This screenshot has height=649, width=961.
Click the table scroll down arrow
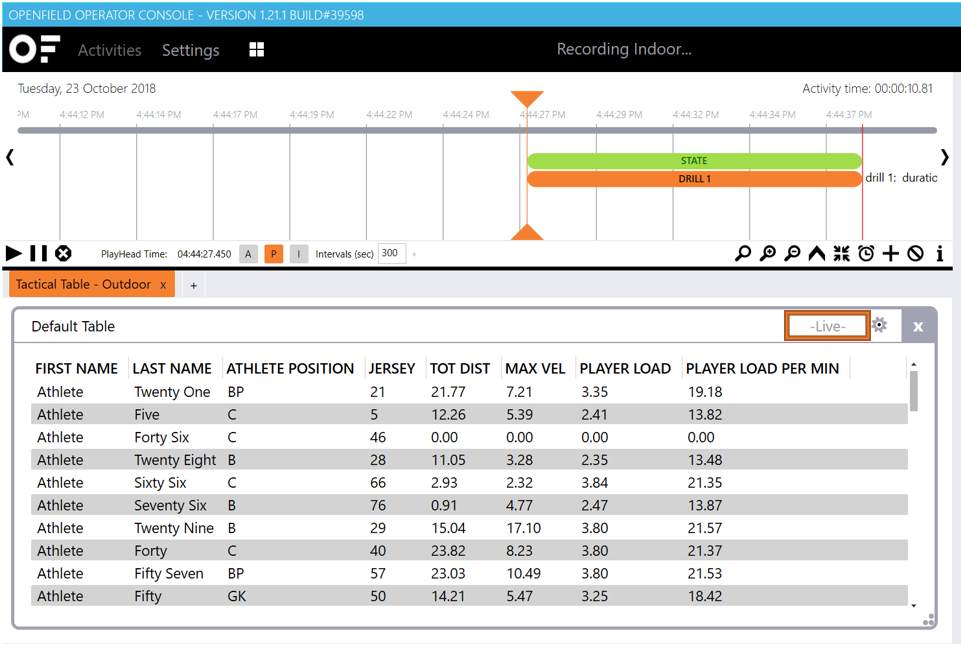point(914,605)
